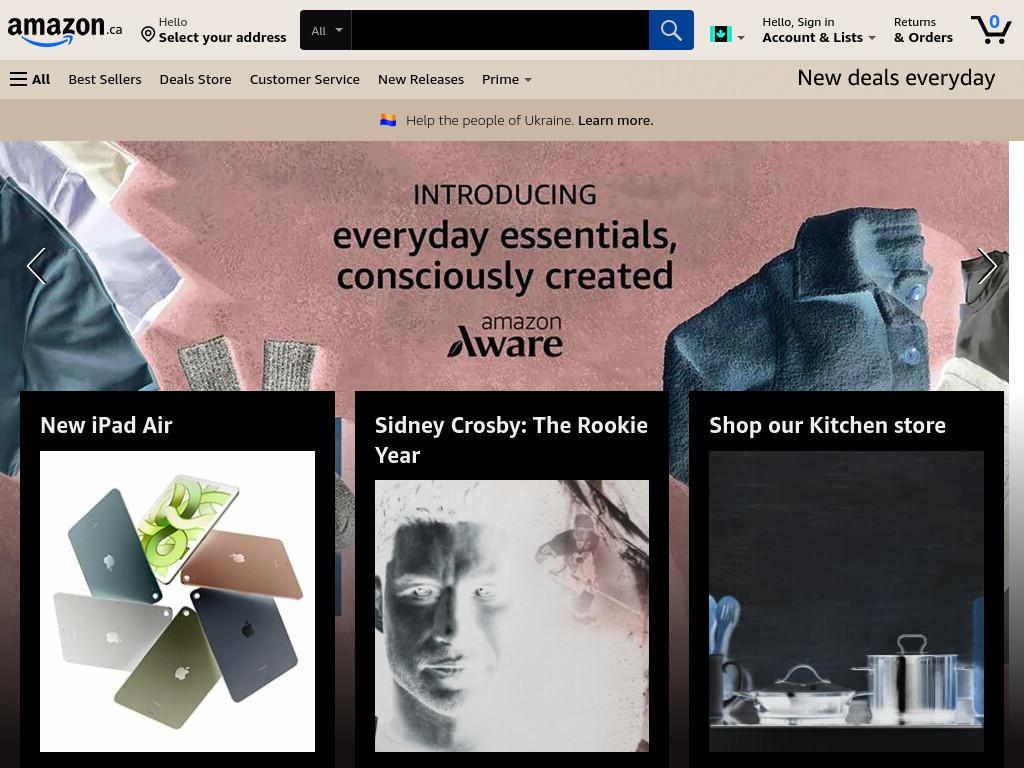The image size is (1024, 768).
Task: Open the New iPad Air image
Action: click(178, 601)
